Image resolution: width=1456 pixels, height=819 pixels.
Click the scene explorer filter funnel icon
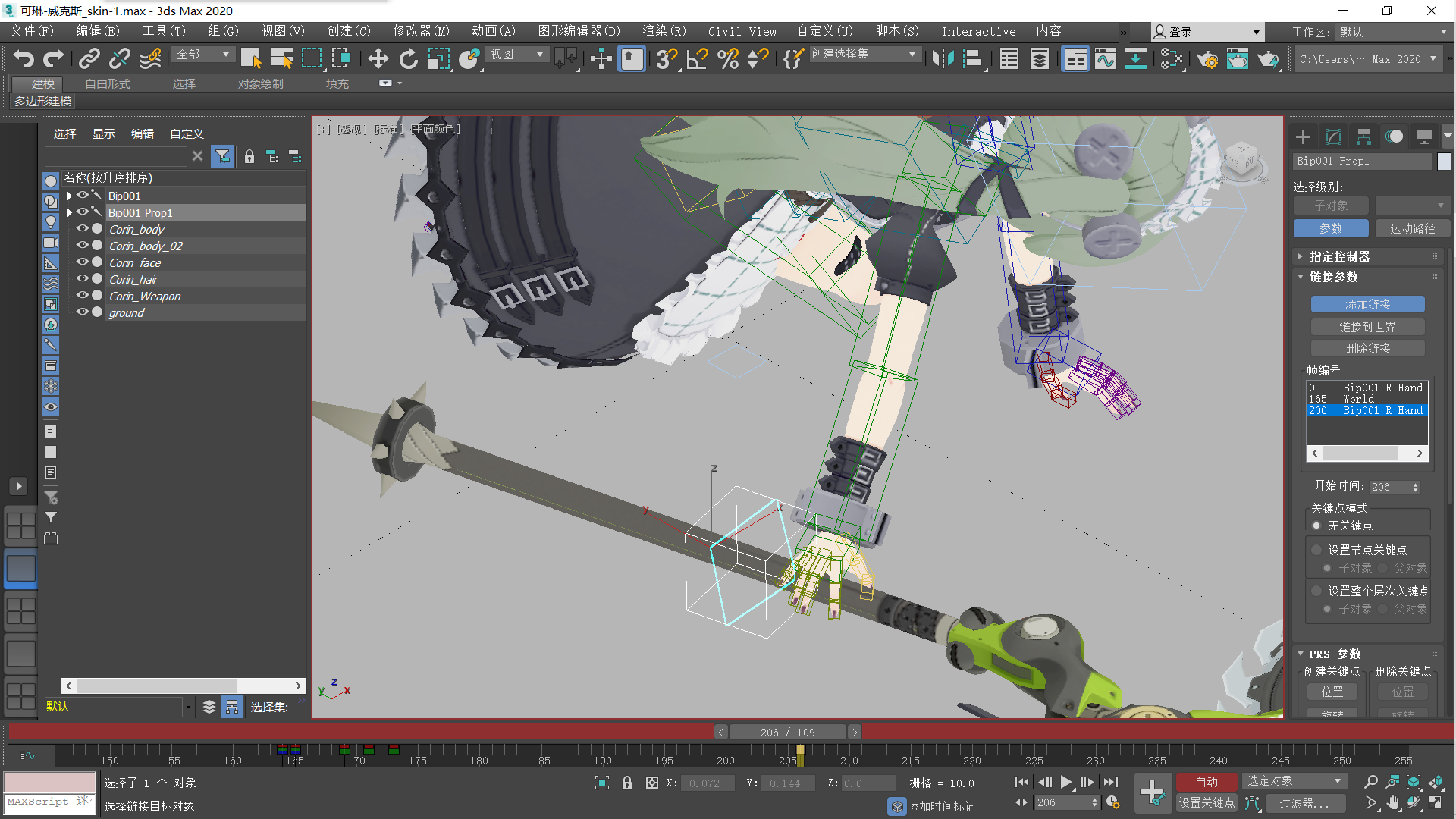[222, 156]
